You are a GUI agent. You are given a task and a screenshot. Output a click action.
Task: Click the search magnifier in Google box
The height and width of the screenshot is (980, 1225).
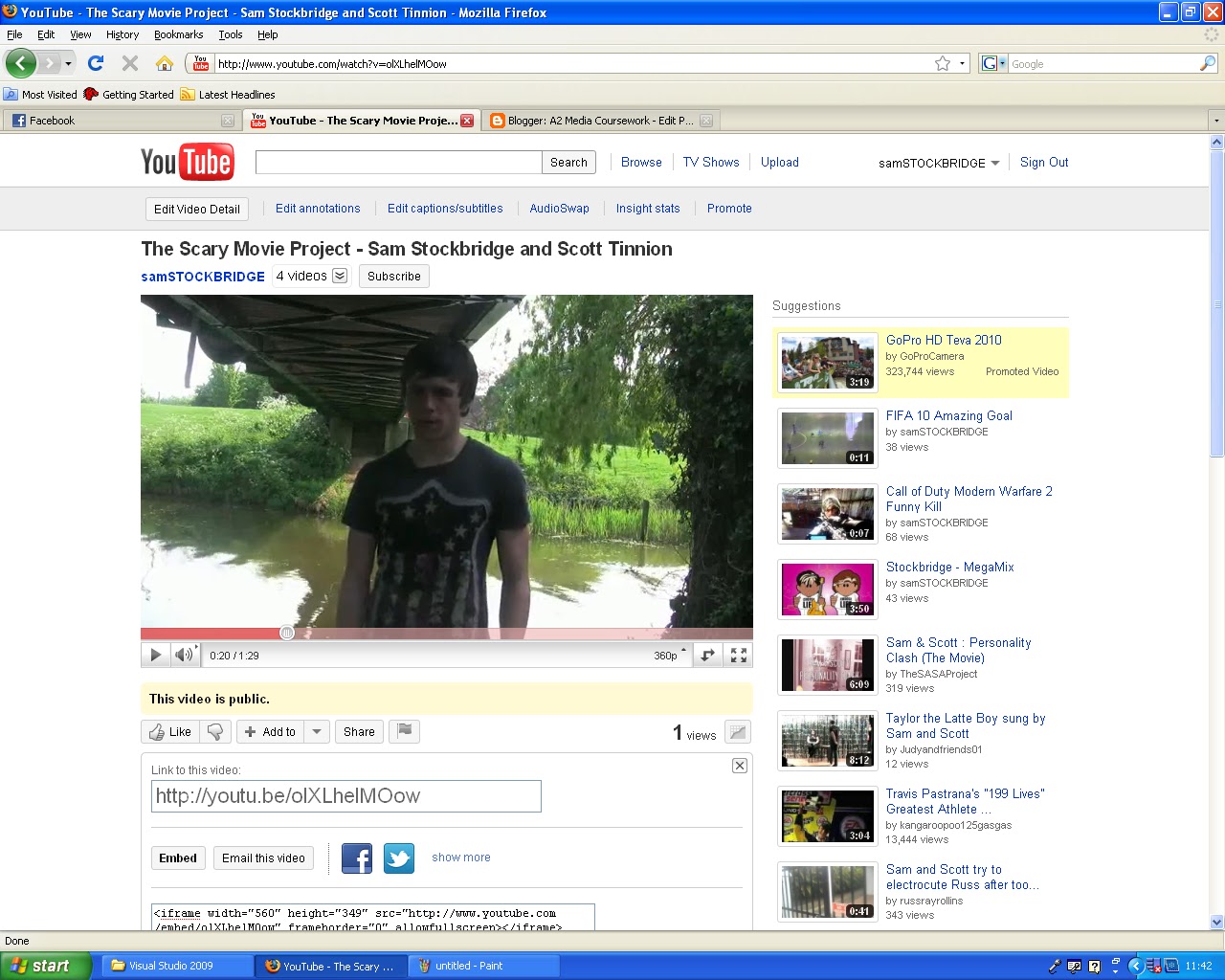pos(1208,63)
